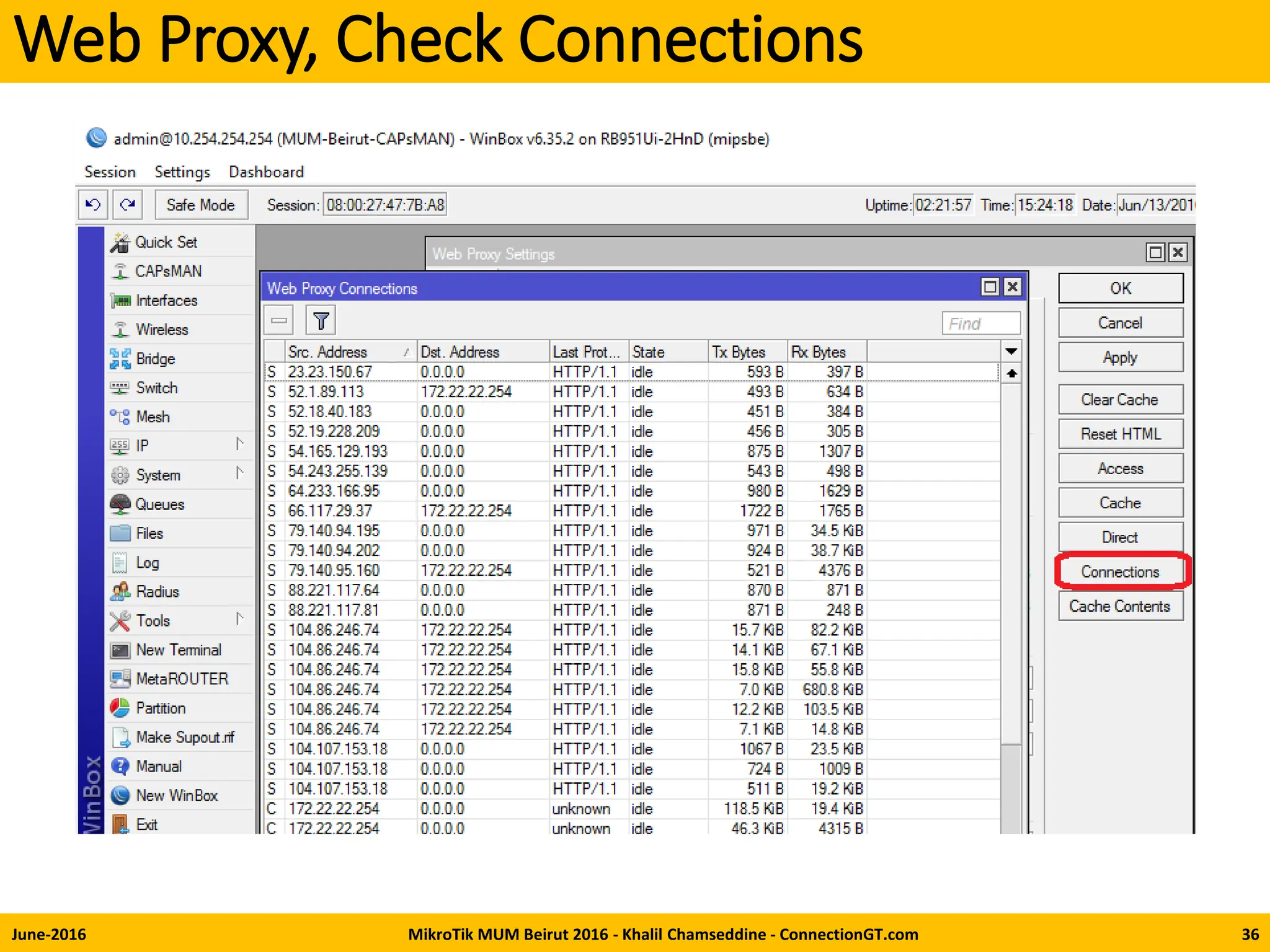Open the Settings menu
Viewport: 1270px width, 952px height.
(182, 172)
